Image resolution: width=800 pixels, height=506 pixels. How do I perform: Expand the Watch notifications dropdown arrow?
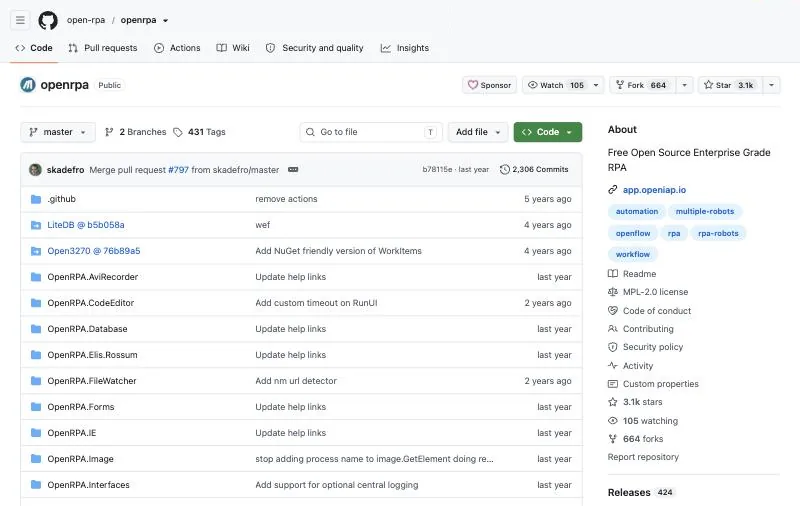pos(596,85)
